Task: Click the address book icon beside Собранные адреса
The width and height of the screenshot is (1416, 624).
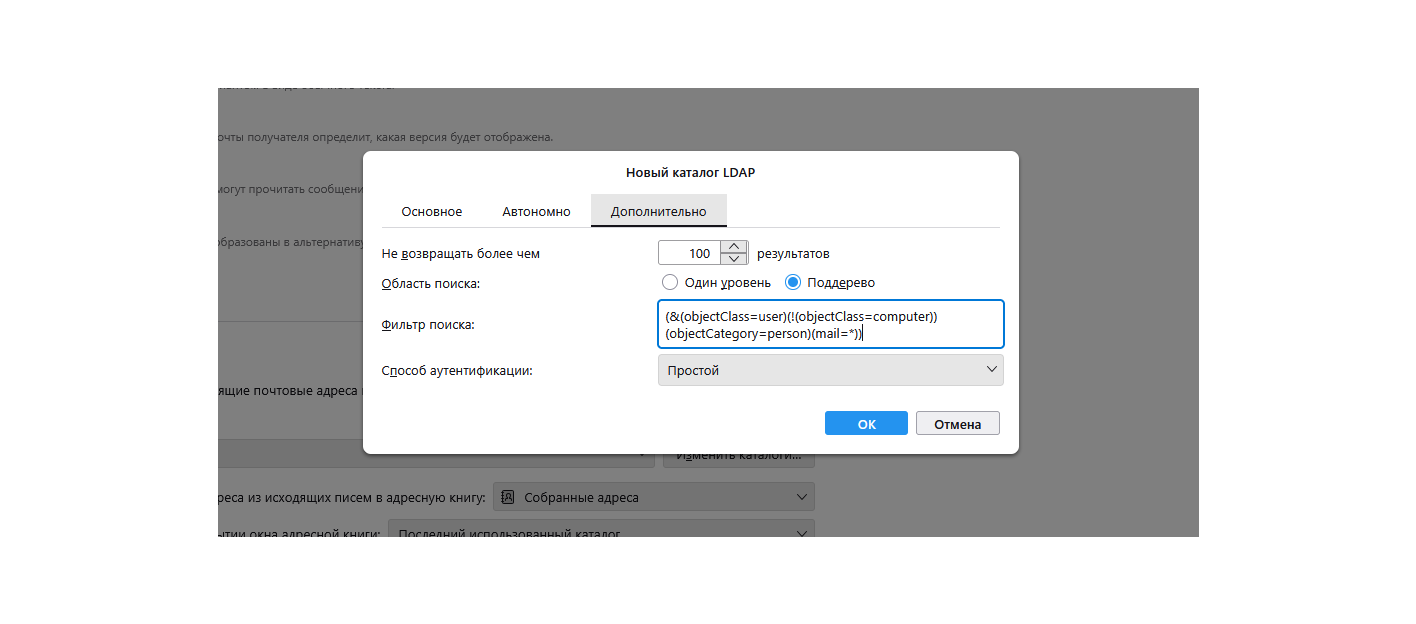Action: pos(508,497)
